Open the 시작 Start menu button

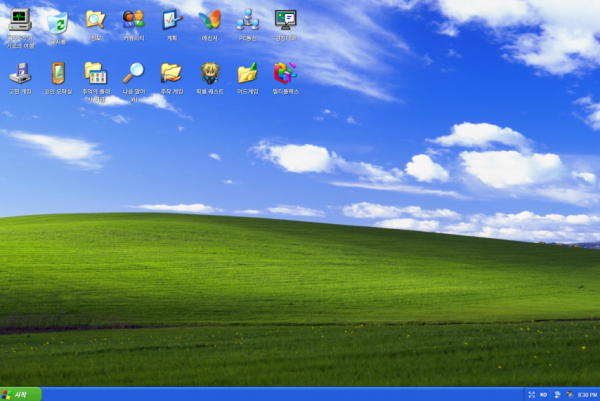21,394
